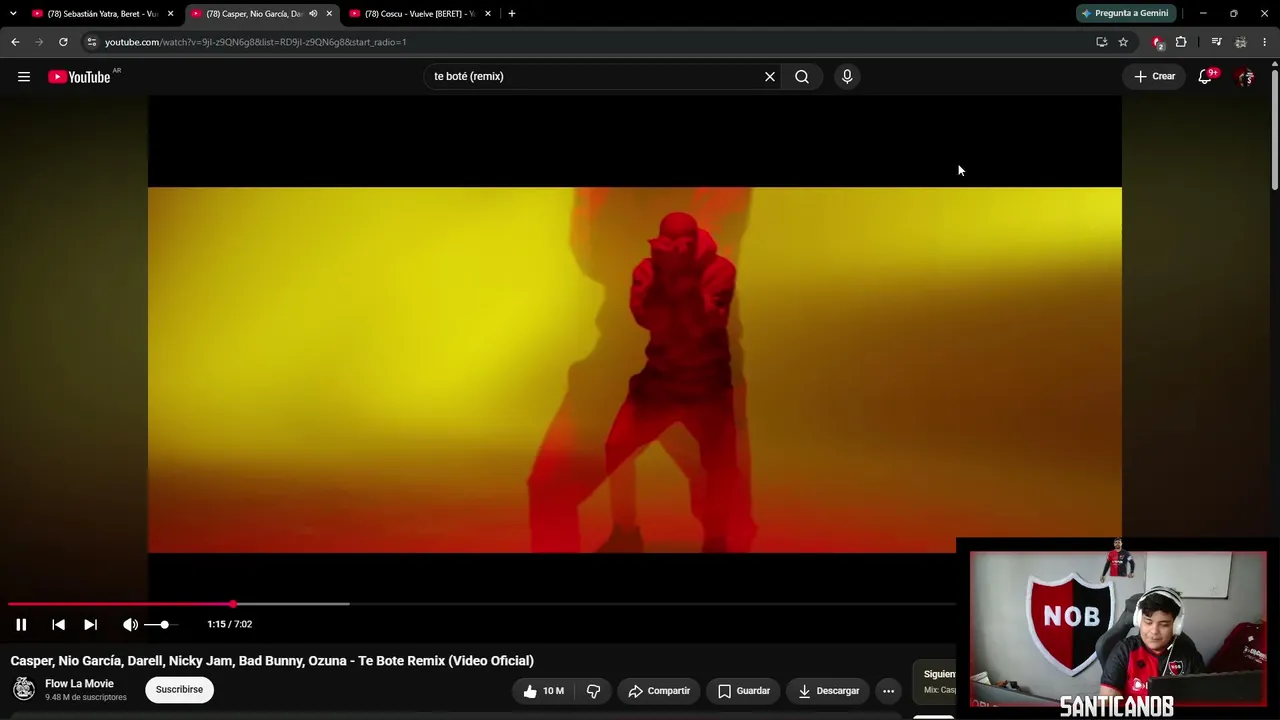Close the Casper, Nio García tab
The width and height of the screenshot is (1280, 720).
tap(329, 14)
